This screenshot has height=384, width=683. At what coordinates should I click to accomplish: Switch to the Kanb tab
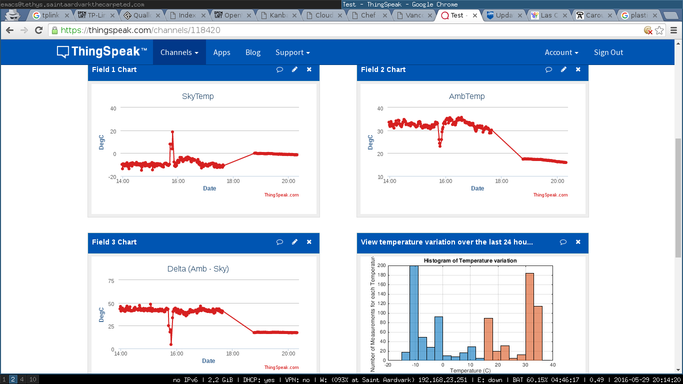click(x=278, y=15)
